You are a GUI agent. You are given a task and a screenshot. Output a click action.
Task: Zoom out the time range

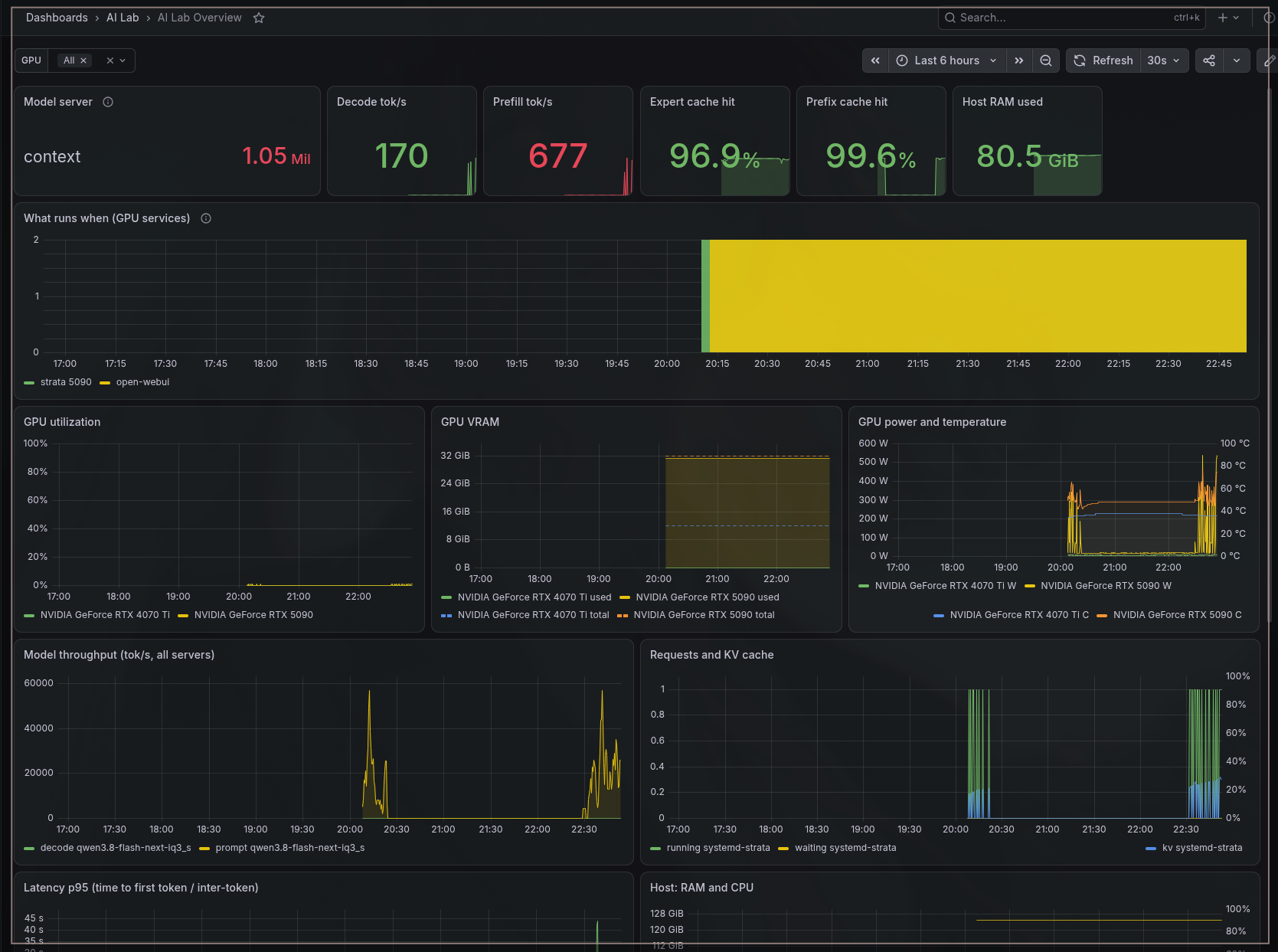click(x=1045, y=61)
